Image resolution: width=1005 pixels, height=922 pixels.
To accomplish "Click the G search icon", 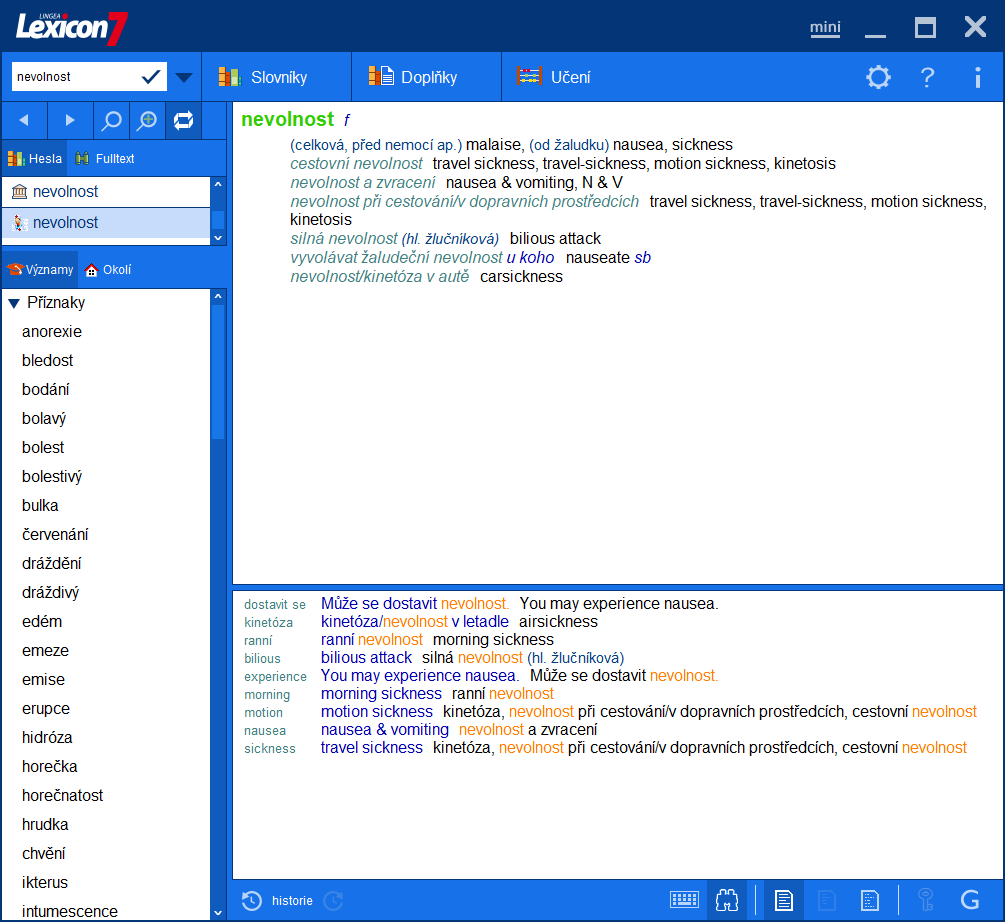I will click(970, 900).
